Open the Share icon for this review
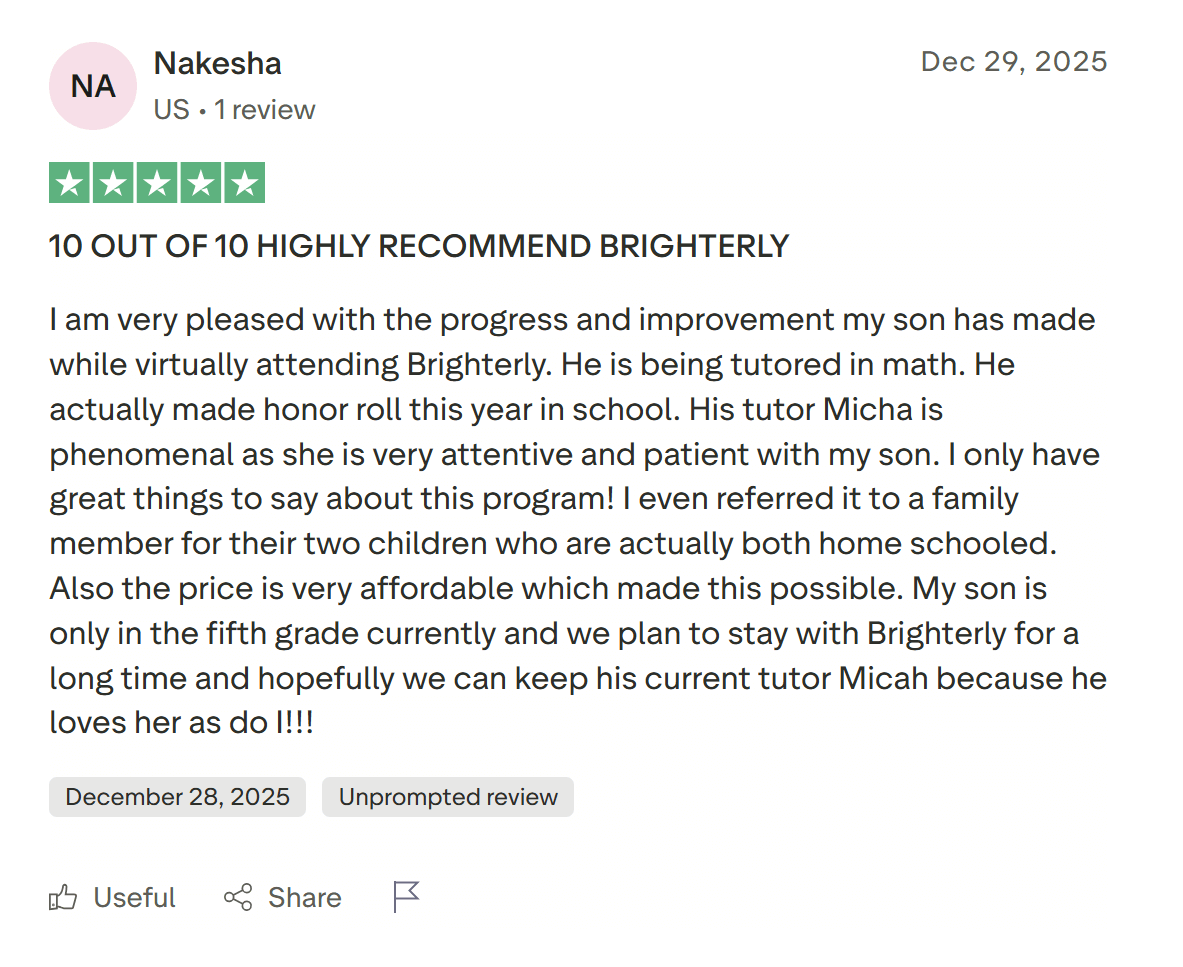The image size is (1183, 967). click(238, 897)
